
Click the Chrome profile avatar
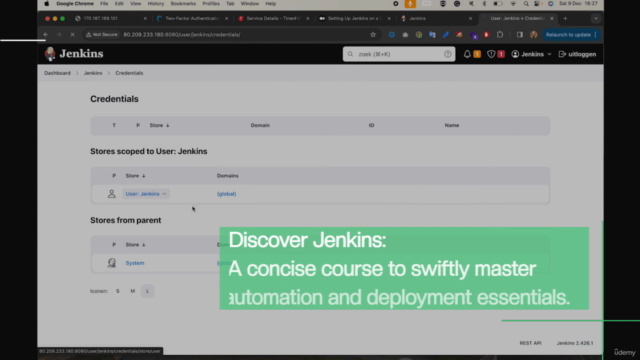pyautogui.click(x=533, y=35)
